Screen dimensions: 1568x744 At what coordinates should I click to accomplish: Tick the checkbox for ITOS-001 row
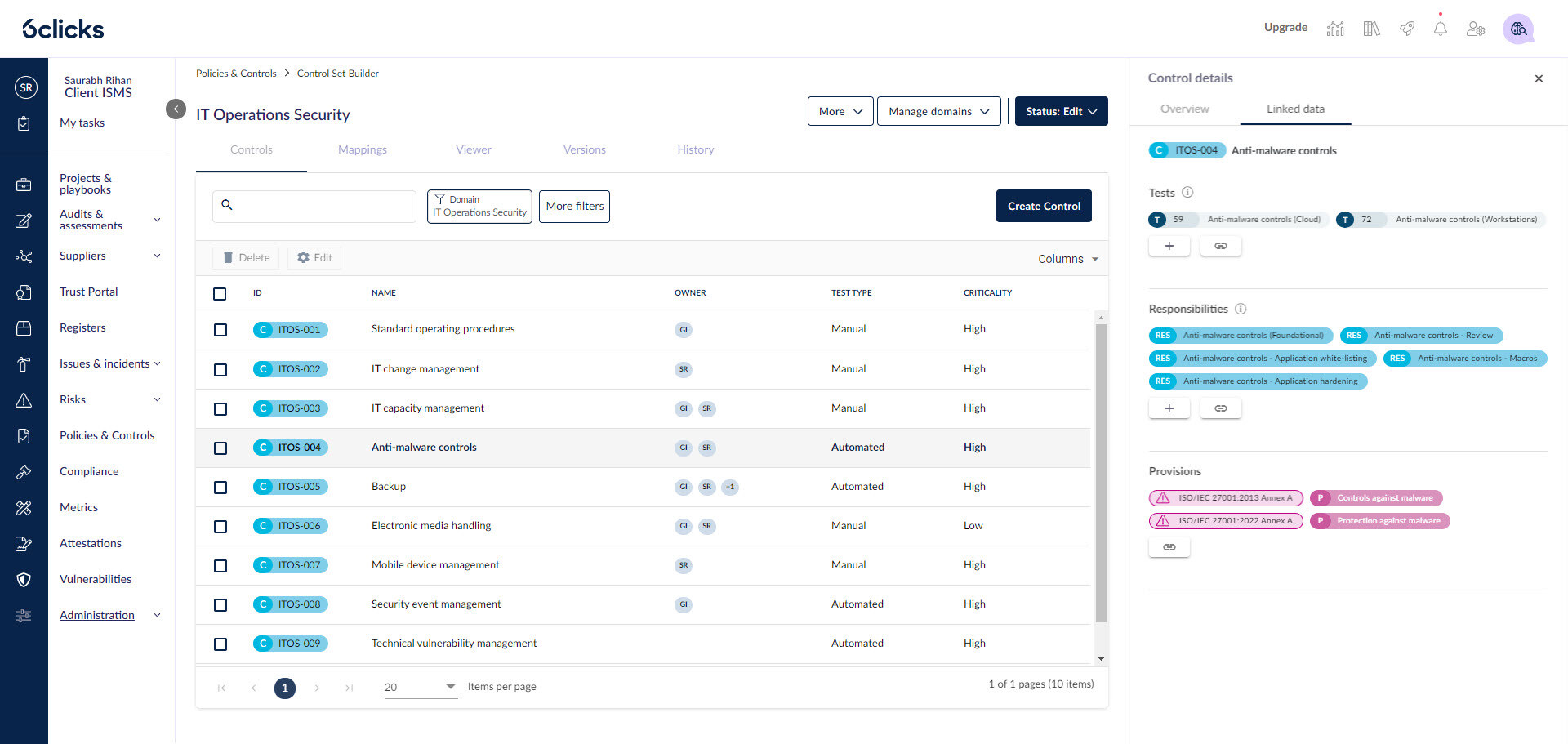(220, 330)
